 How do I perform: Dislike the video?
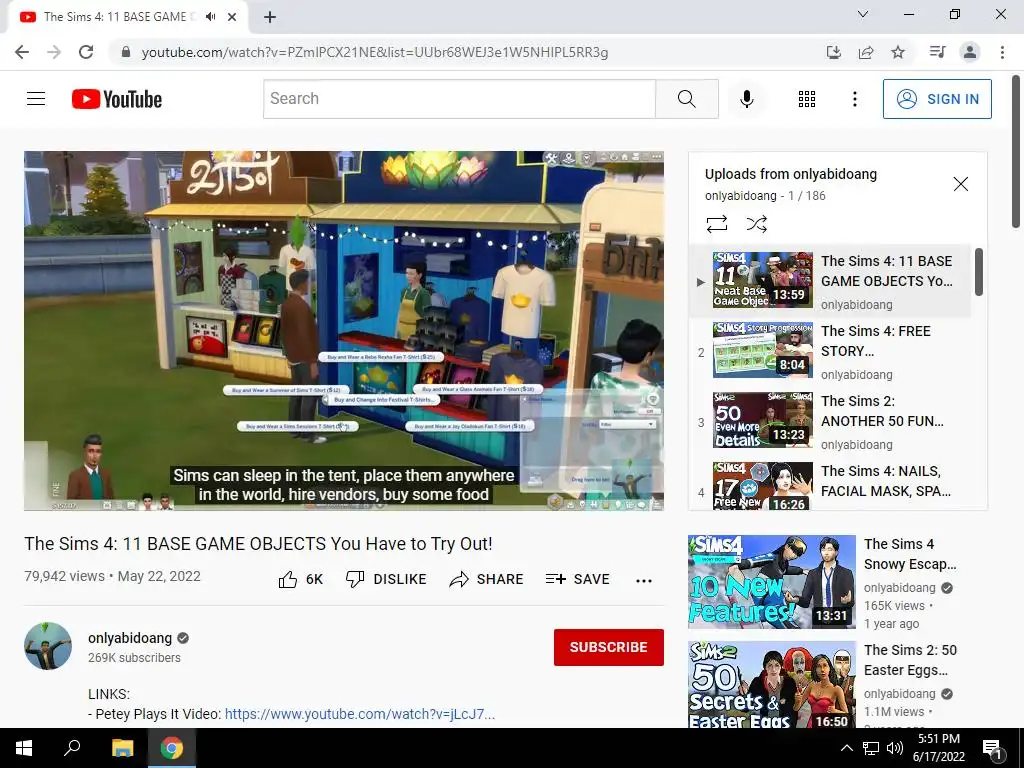click(x=386, y=579)
